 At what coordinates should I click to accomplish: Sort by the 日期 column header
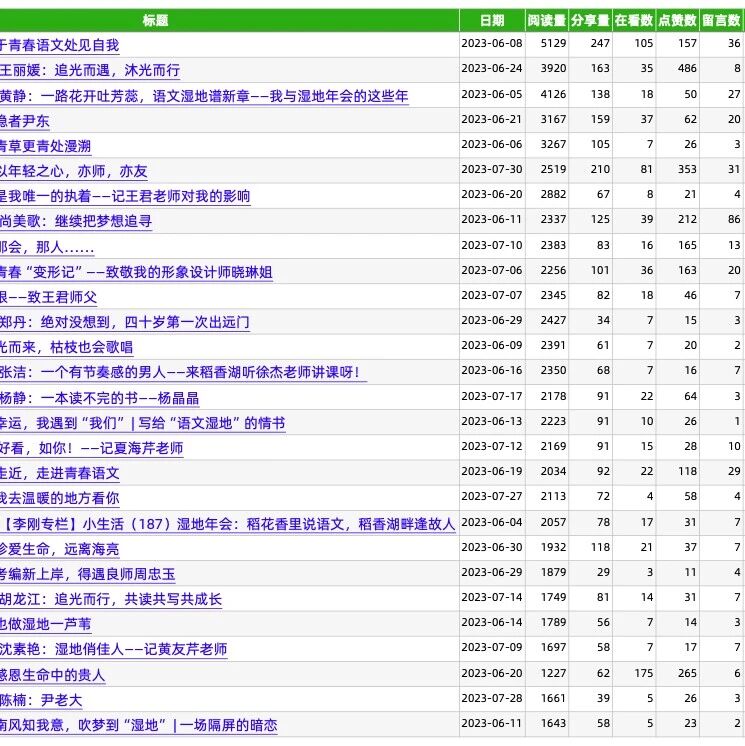(x=492, y=20)
